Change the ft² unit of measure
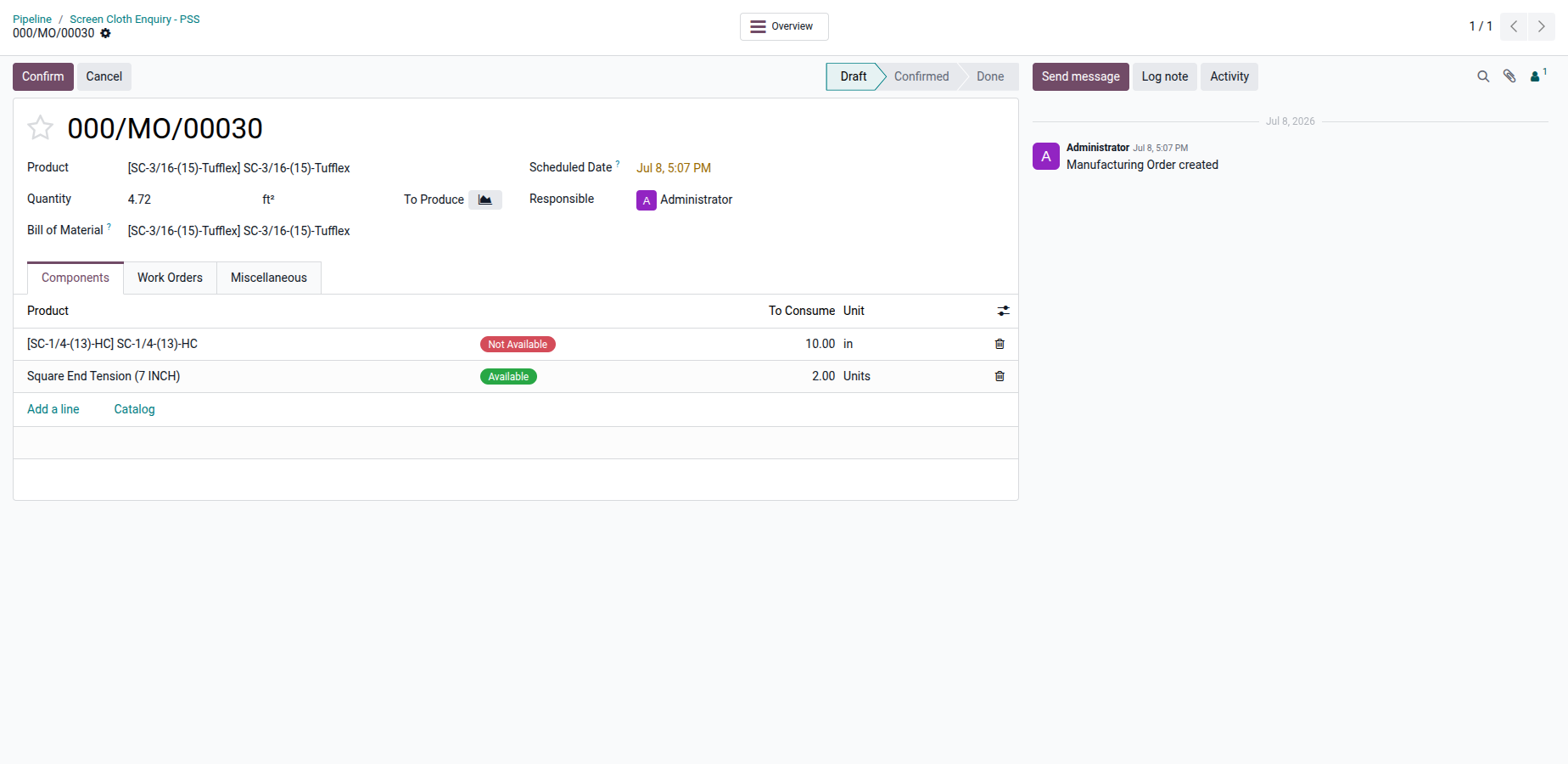This screenshot has height=764, width=1568. click(268, 199)
